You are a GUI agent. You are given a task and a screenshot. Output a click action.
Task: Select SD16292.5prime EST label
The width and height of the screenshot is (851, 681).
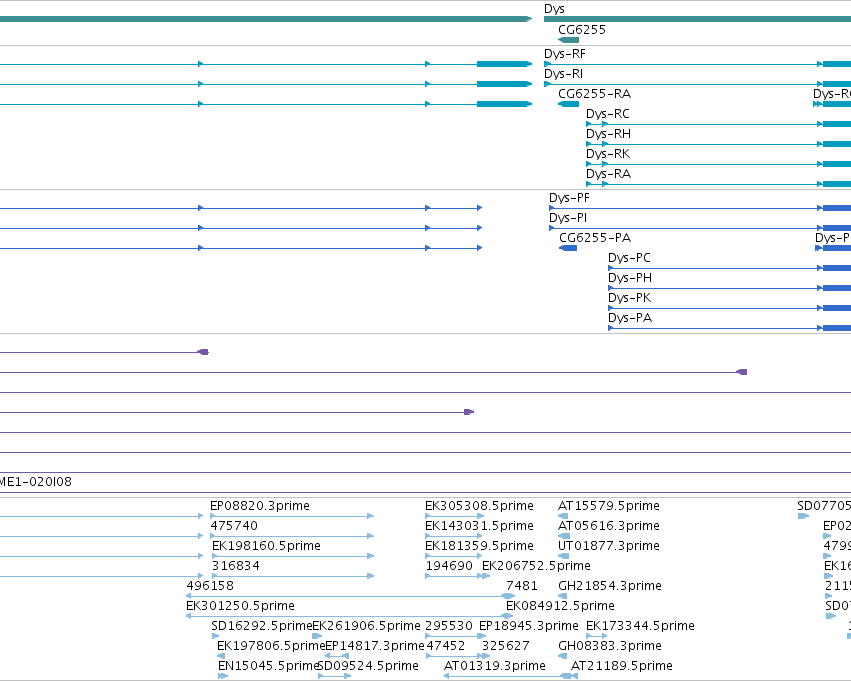[262, 627]
